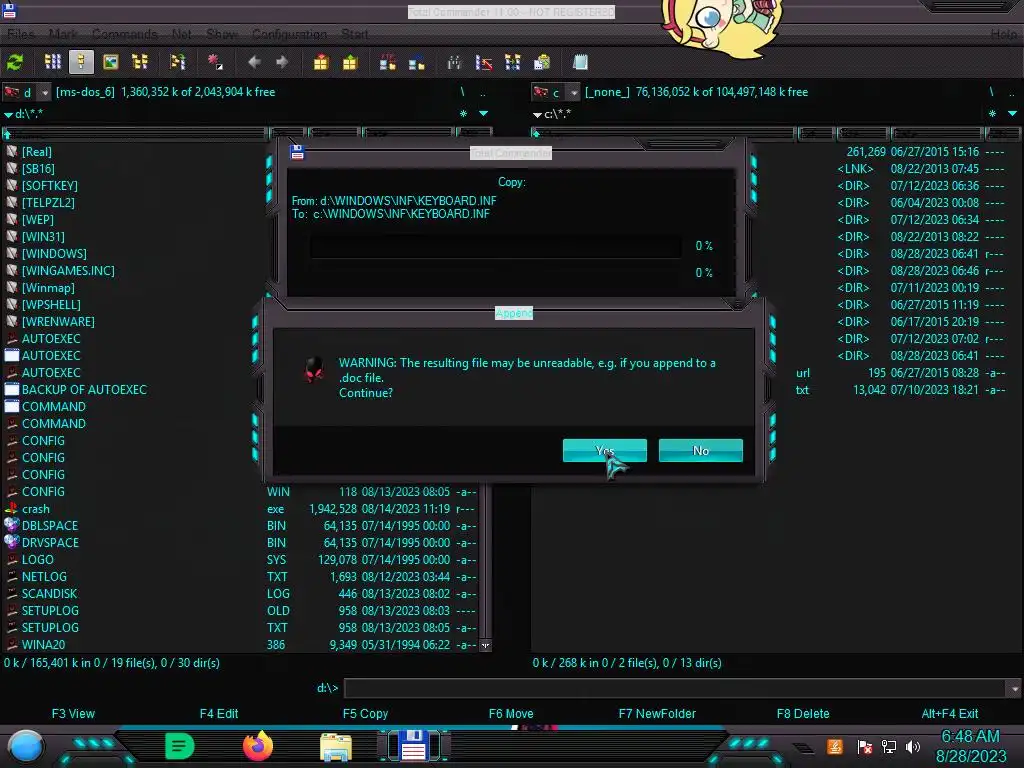Click the F8 Delete button
The height and width of the screenshot is (768, 1024).
point(803,714)
